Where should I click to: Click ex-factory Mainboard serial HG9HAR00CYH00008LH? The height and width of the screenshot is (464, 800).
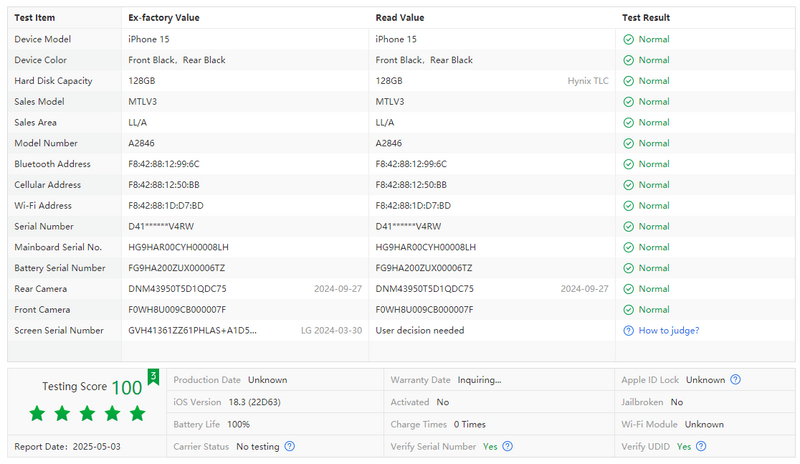point(178,247)
